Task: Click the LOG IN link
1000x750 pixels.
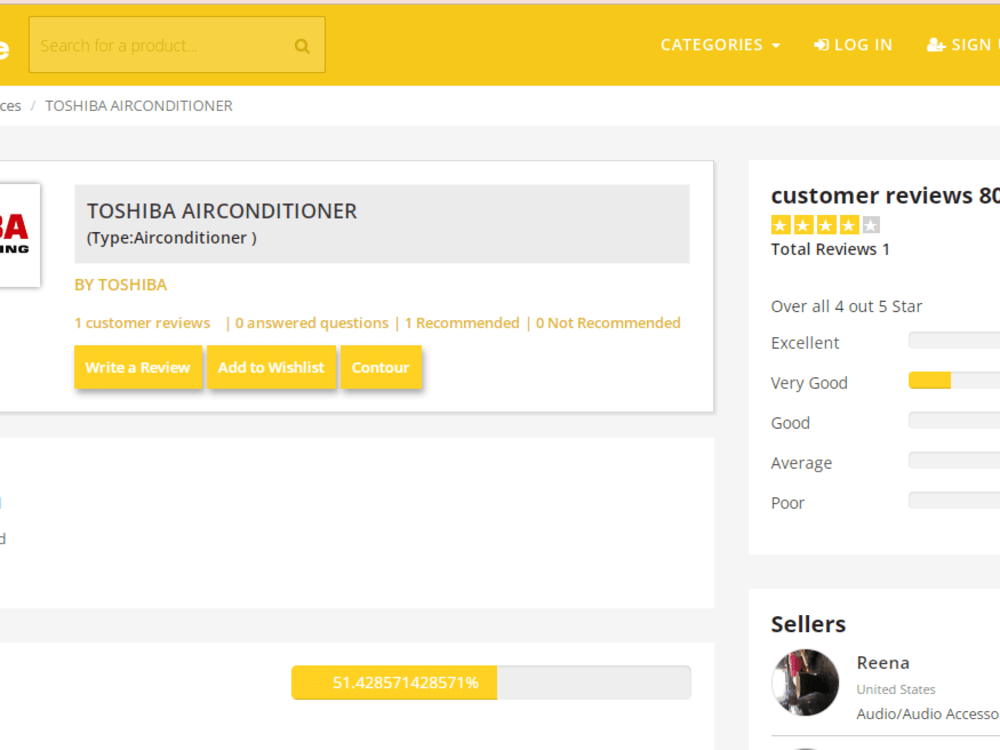Action: (x=853, y=45)
